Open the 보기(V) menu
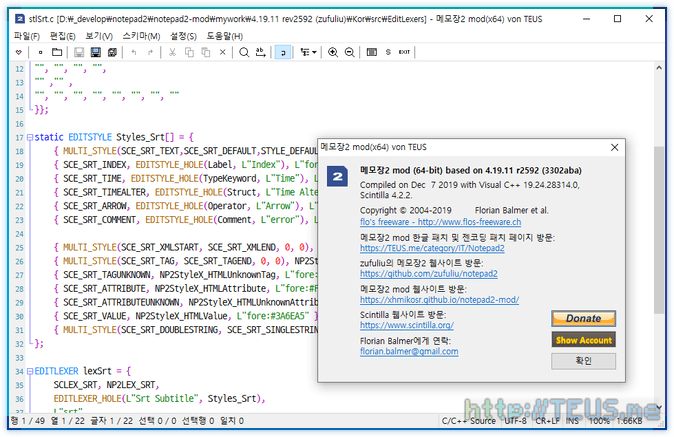The image size is (674, 437). tap(99, 36)
